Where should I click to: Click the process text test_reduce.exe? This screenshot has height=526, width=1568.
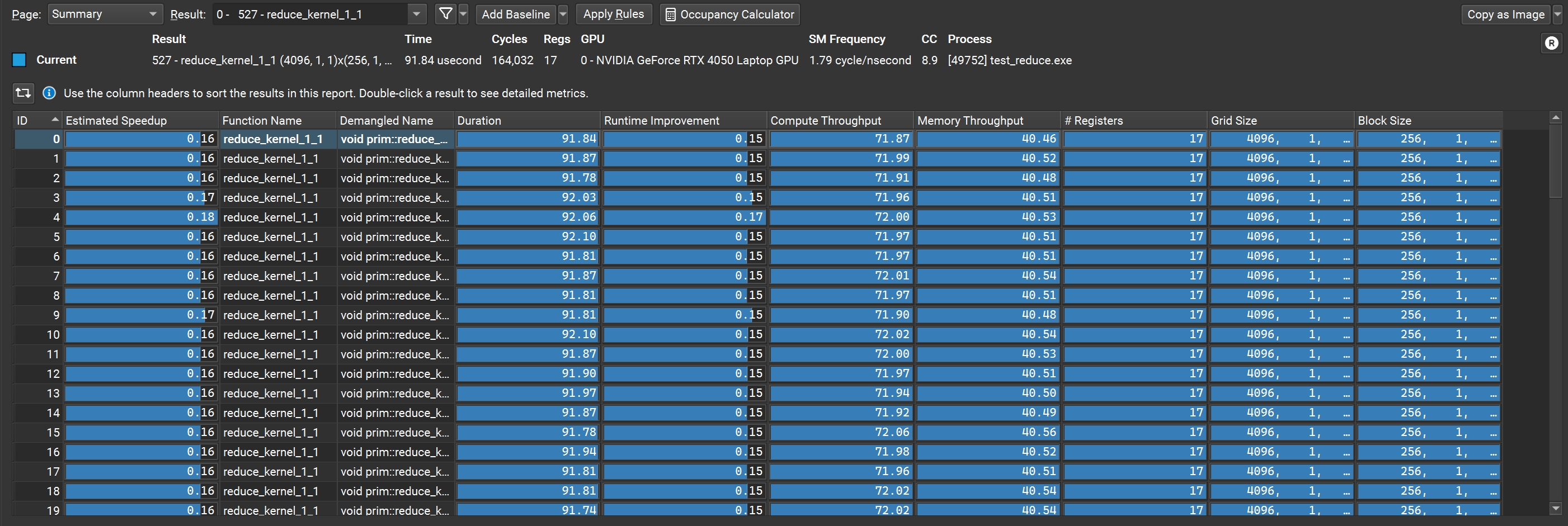(x=1009, y=60)
